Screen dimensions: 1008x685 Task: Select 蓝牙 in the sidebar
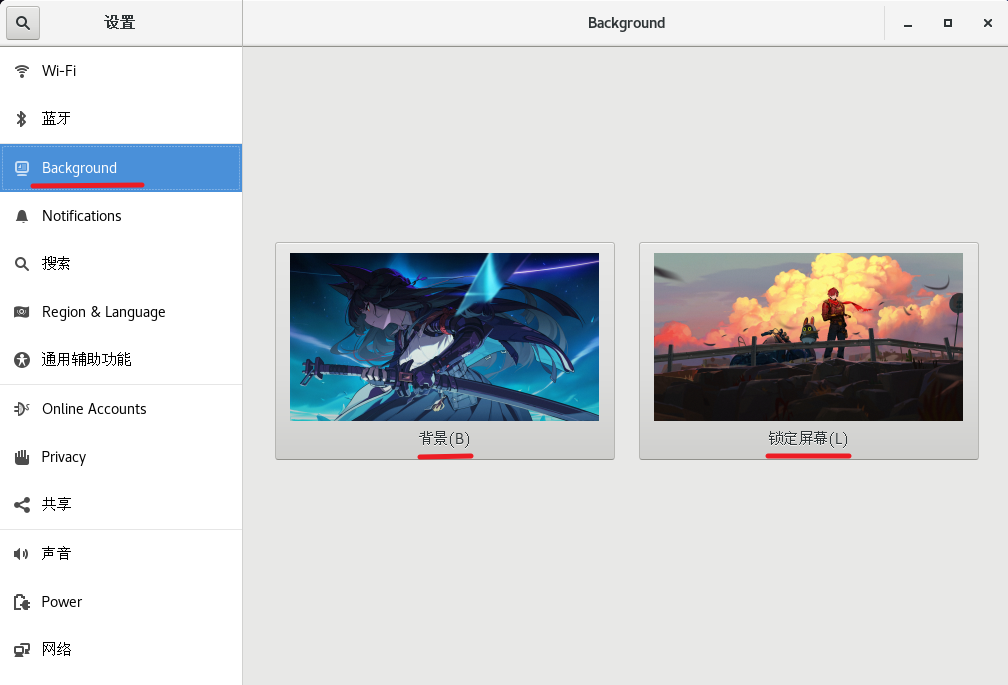pos(121,119)
